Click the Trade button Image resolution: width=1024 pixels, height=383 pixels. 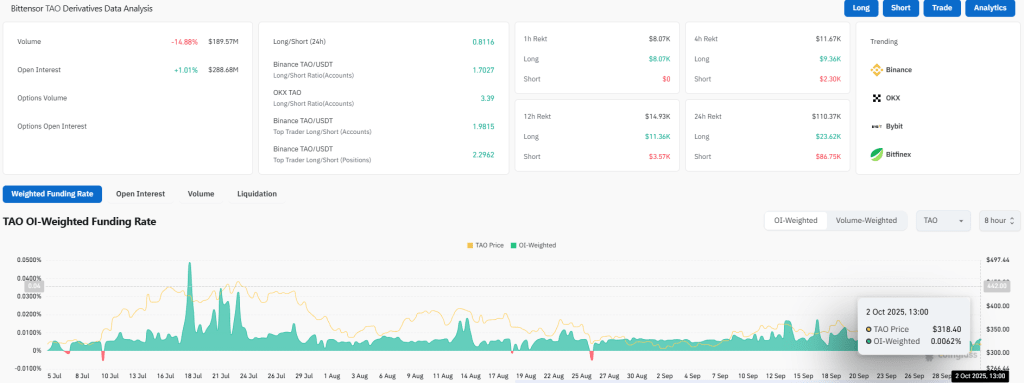pos(942,8)
